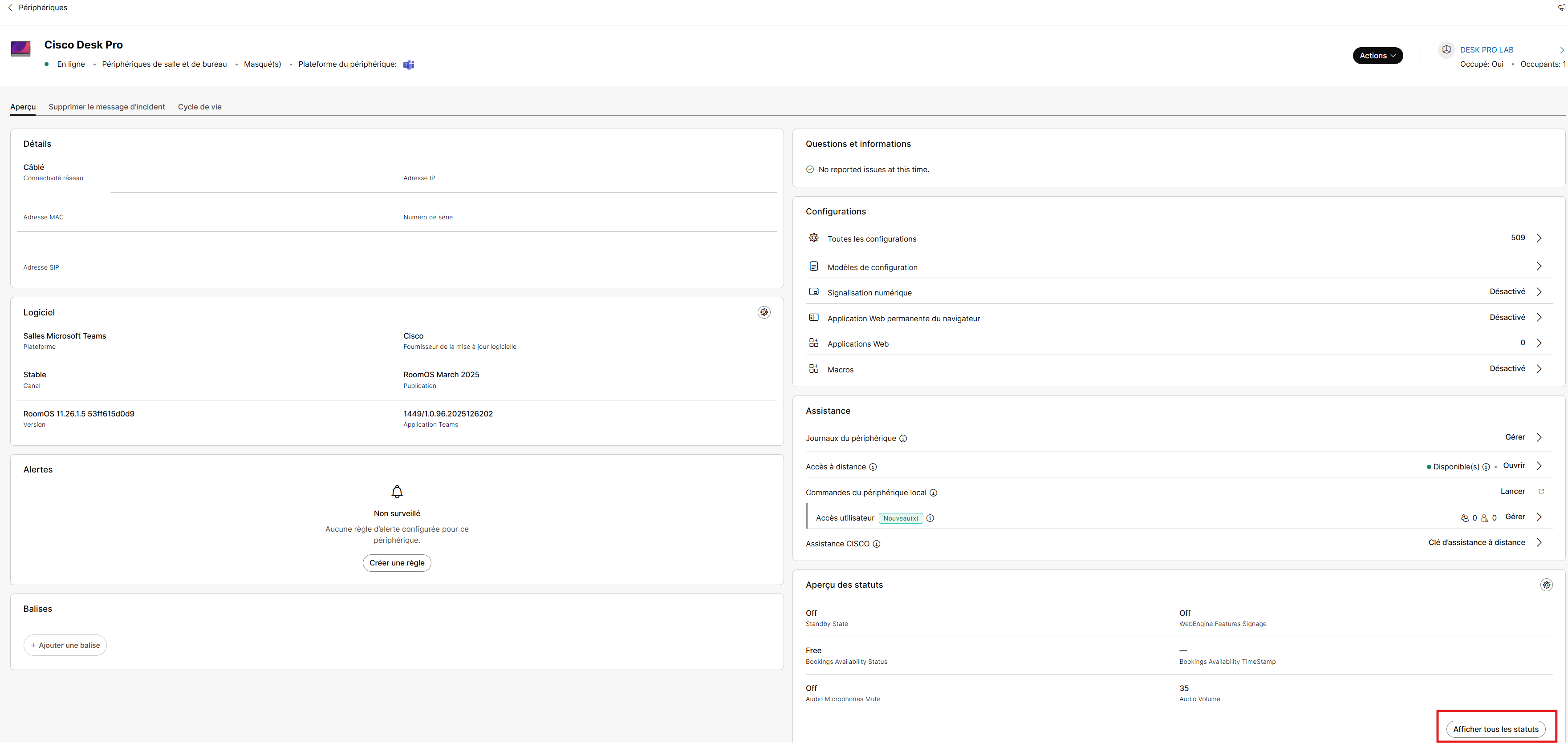Click the Nouveau(x) badge
The height and width of the screenshot is (743, 1568).
(x=901, y=518)
